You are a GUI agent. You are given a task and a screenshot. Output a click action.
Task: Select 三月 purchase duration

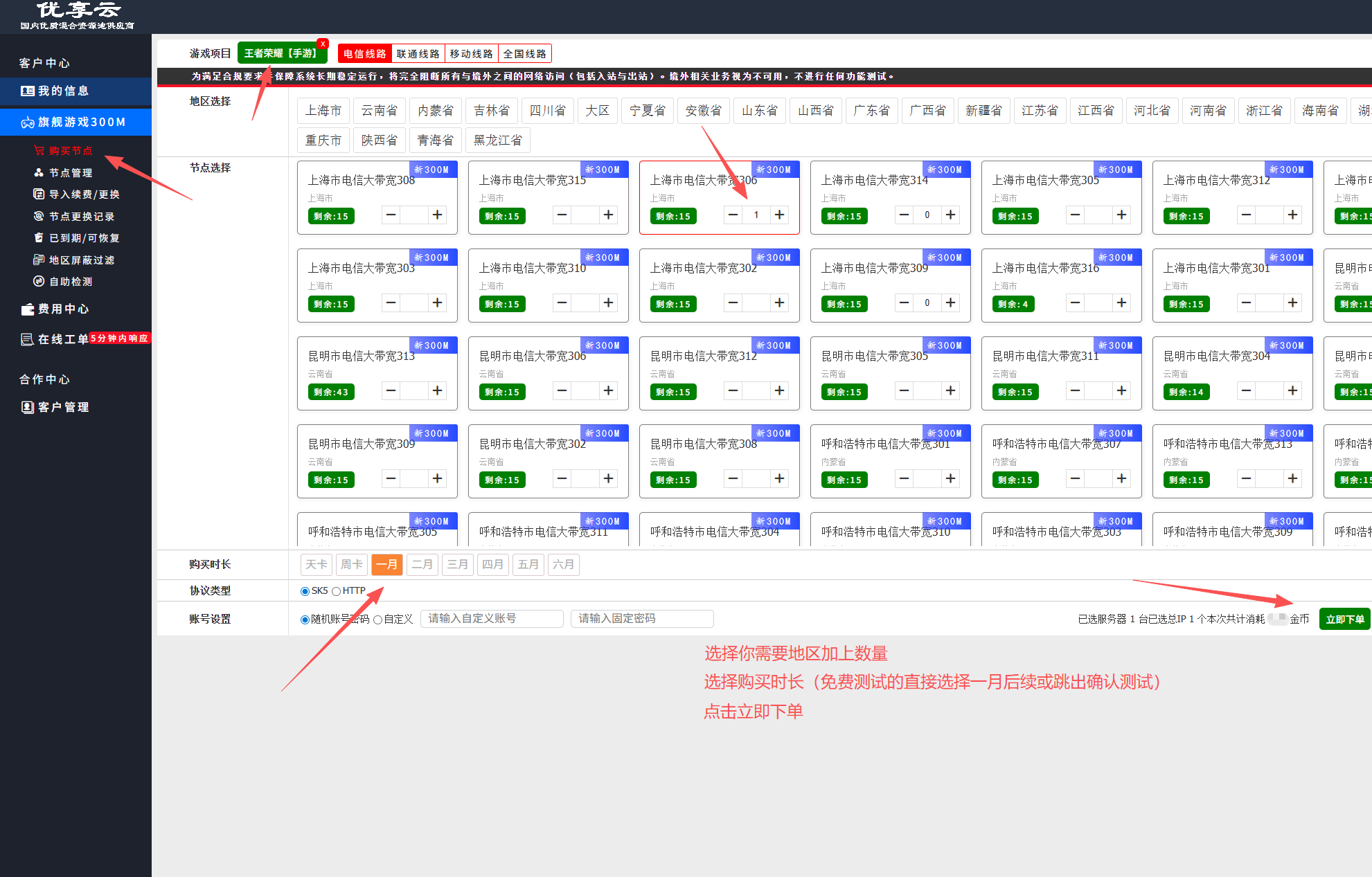coord(458,564)
